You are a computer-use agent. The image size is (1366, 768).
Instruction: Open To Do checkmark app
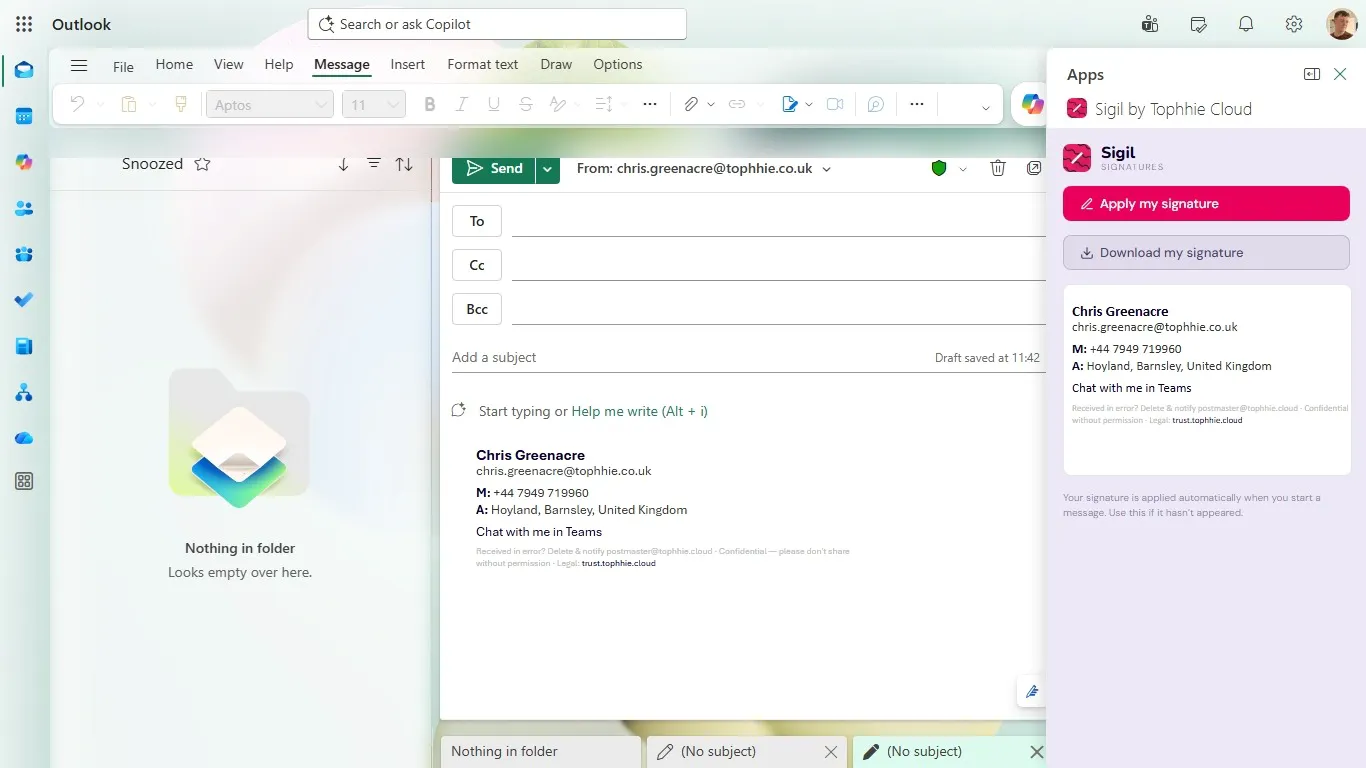[24, 300]
